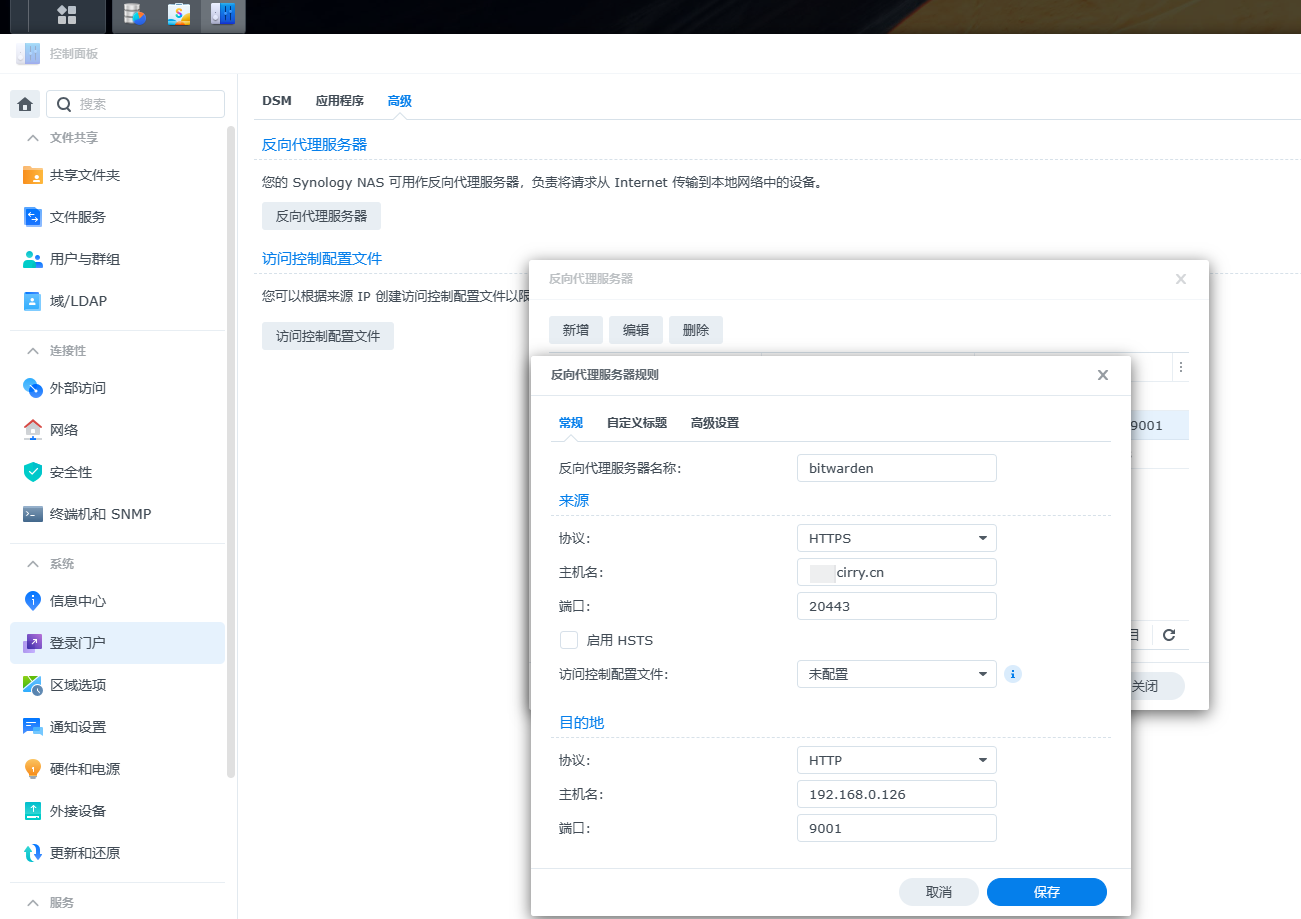The image size is (1301, 919).
Task: Open the Security (安全性) shield icon
Action: [x=33, y=472]
